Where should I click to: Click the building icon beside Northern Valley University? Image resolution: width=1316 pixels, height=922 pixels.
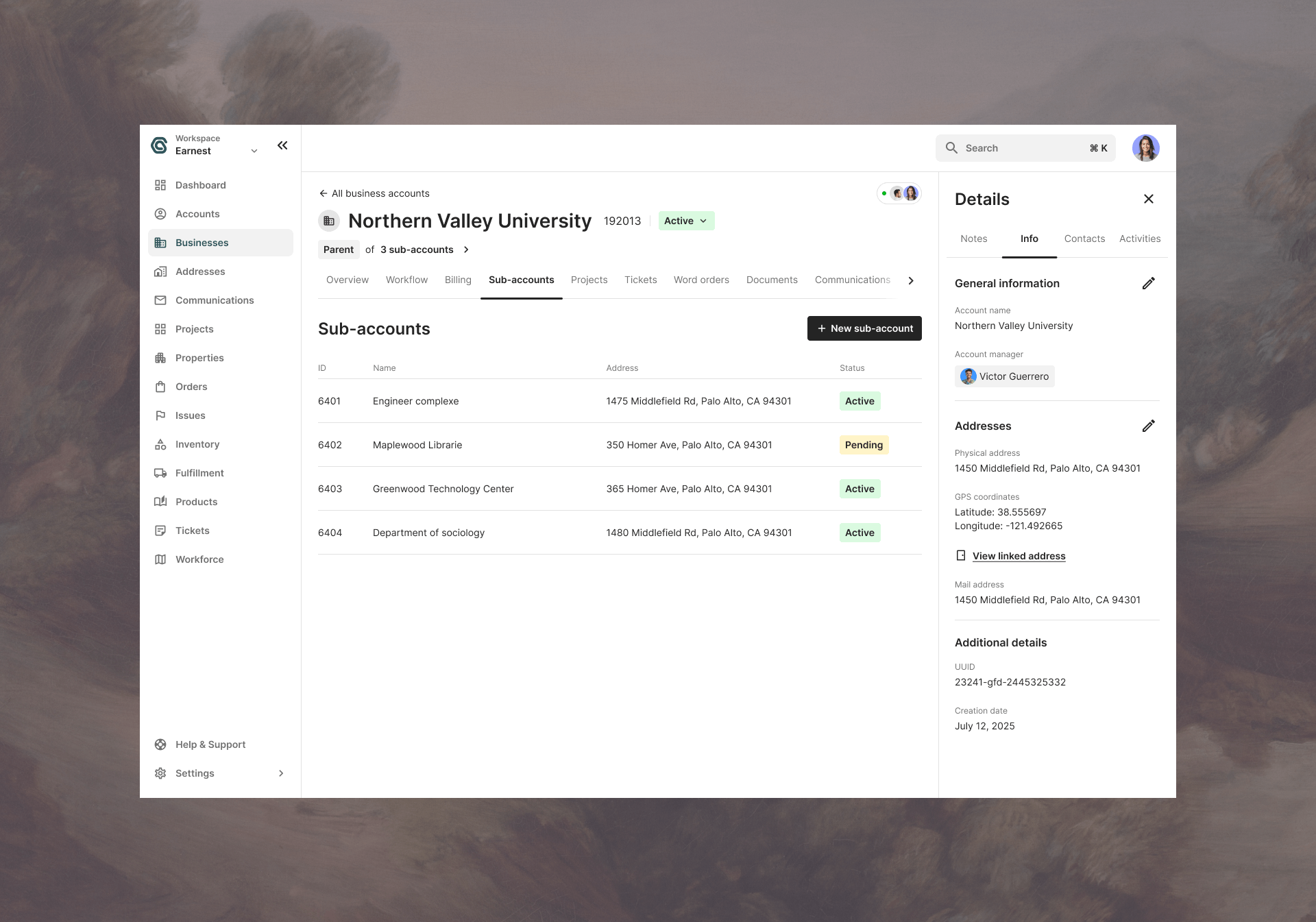pyautogui.click(x=329, y=221)
